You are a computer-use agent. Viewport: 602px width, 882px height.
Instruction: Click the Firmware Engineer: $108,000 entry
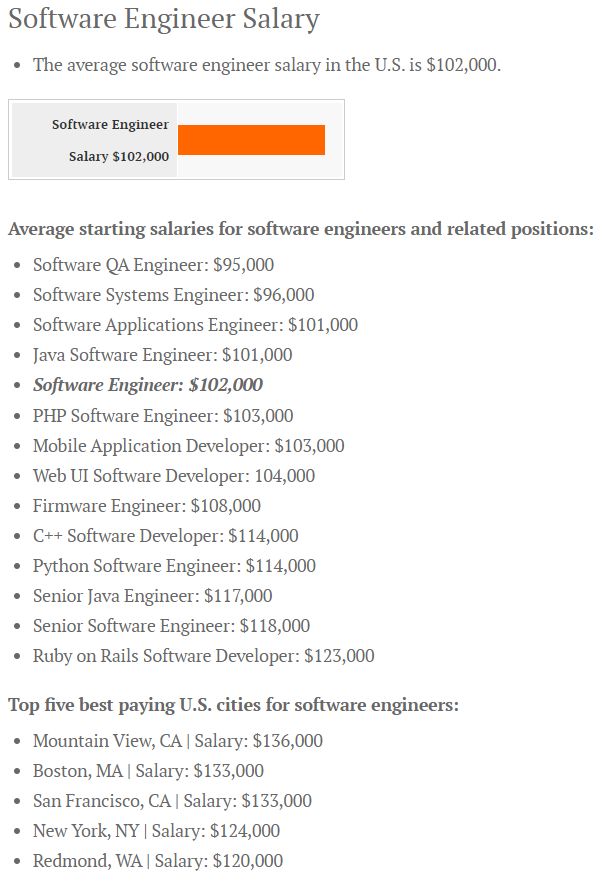146,506
